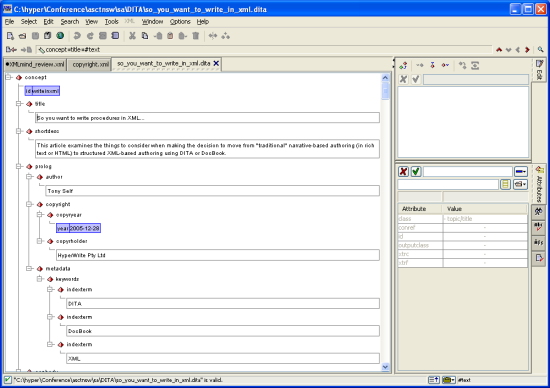550x388 pixels.
Task: Click the Replace element icon in Edit panel
Action: click(403, 65)
